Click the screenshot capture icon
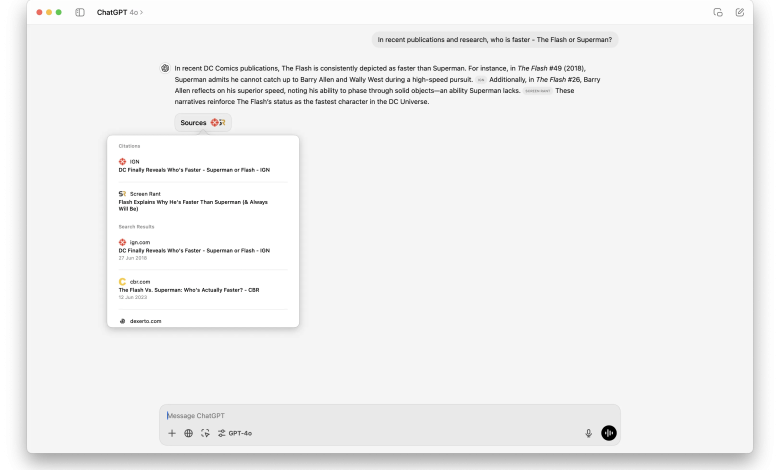The width and height of the screenshot is (780, 470). click(205, 433)
